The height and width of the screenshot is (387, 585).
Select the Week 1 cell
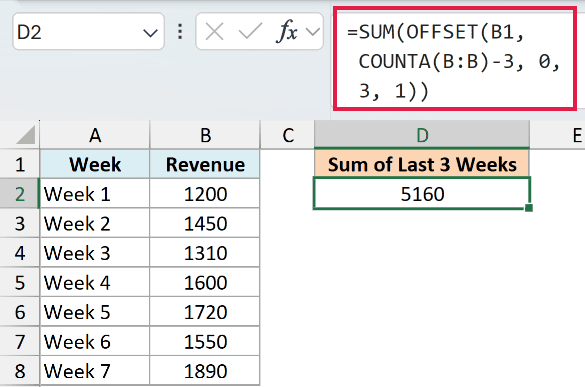click(95, 193)
